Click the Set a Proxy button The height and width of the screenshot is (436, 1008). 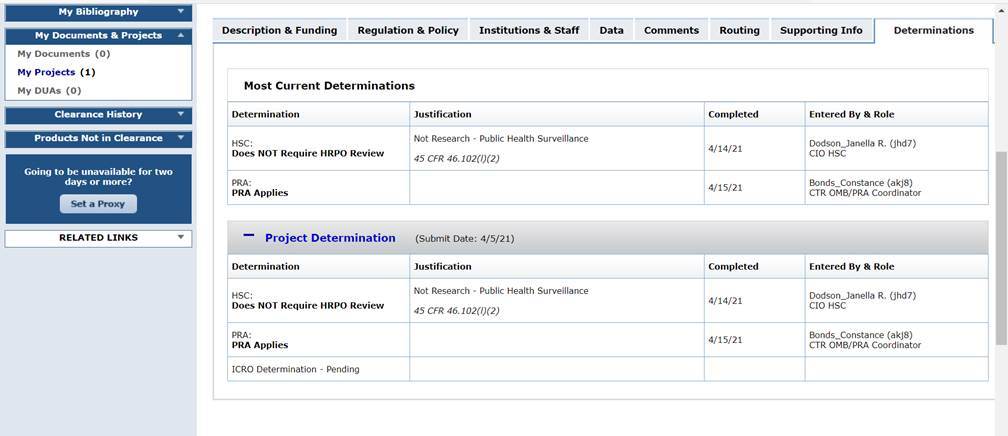pyautogui.click(x=98, y=204)
